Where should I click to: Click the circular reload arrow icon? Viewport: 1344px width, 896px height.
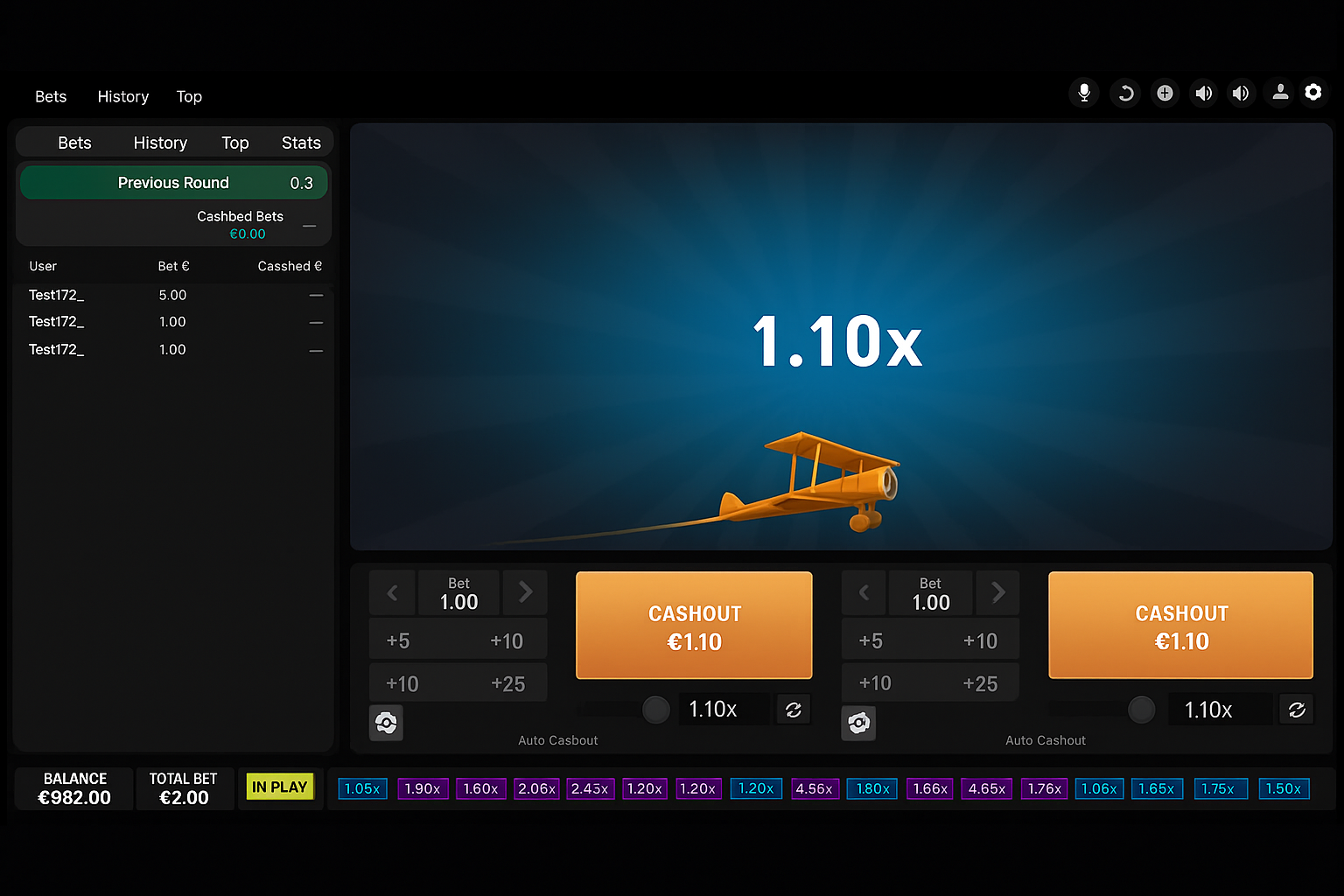pos(1125,93)
